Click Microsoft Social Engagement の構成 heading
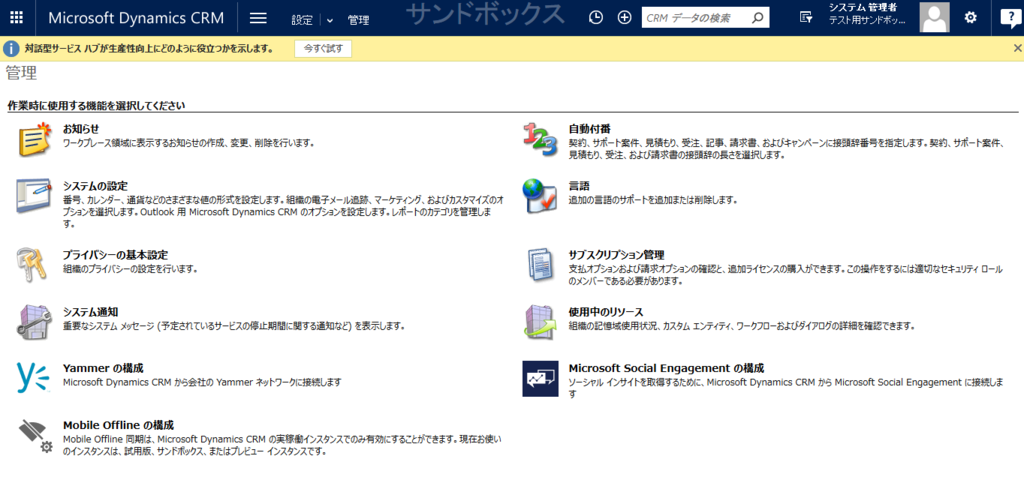The image size is (1024, 501). click(666, 368)
